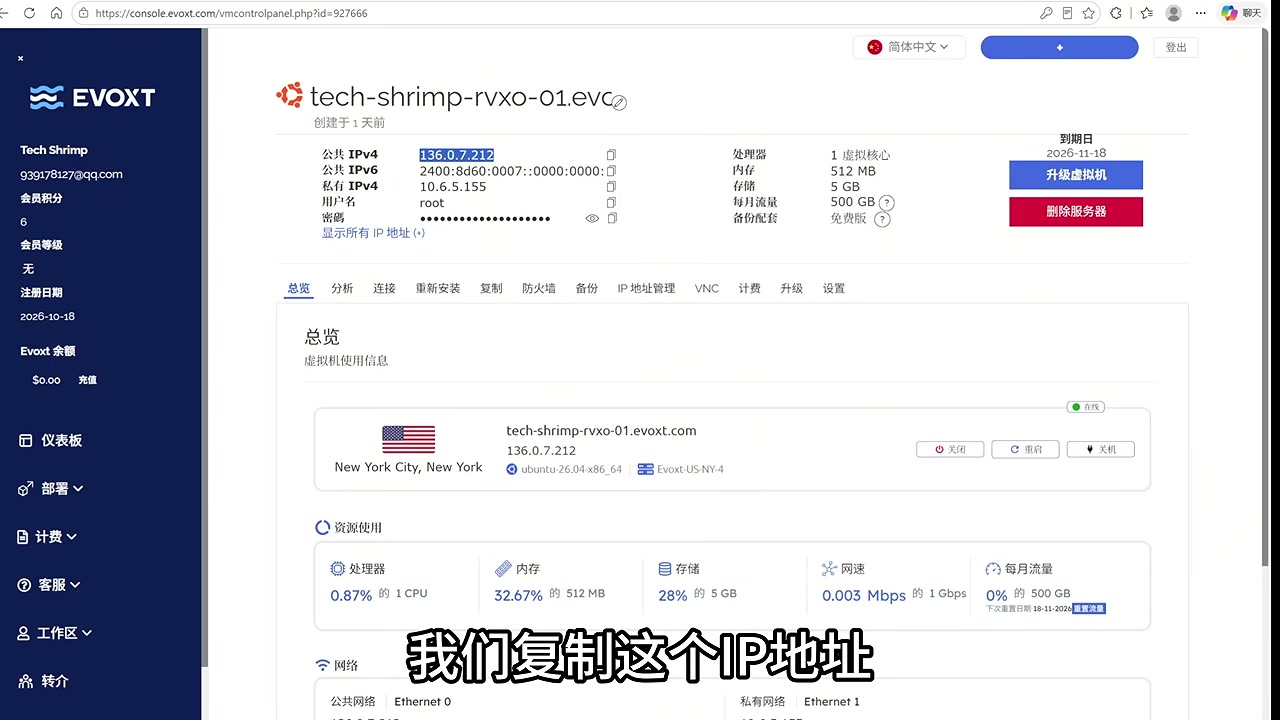Click the 升级虚拟机 blue button
The width and height of the screenshot is (1280, 720).
(x=1076, y=175)
